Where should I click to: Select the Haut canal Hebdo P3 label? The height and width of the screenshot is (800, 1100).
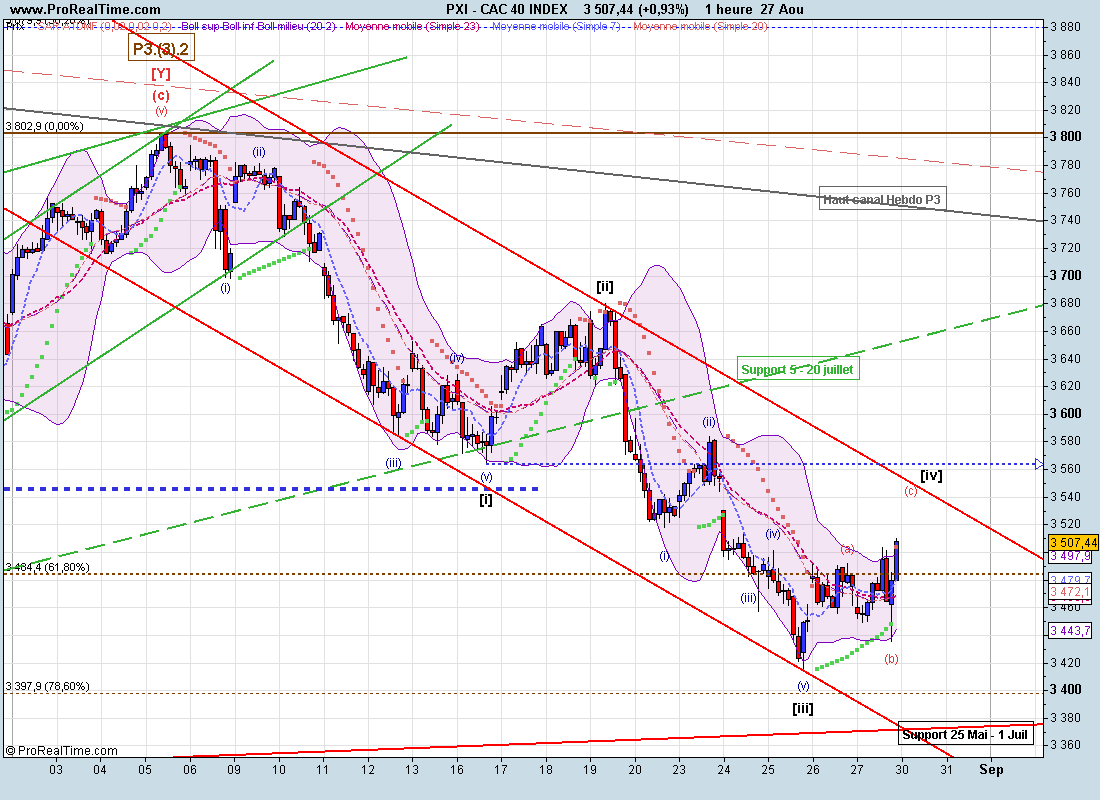pyautogui.click(x=881, y=199)
